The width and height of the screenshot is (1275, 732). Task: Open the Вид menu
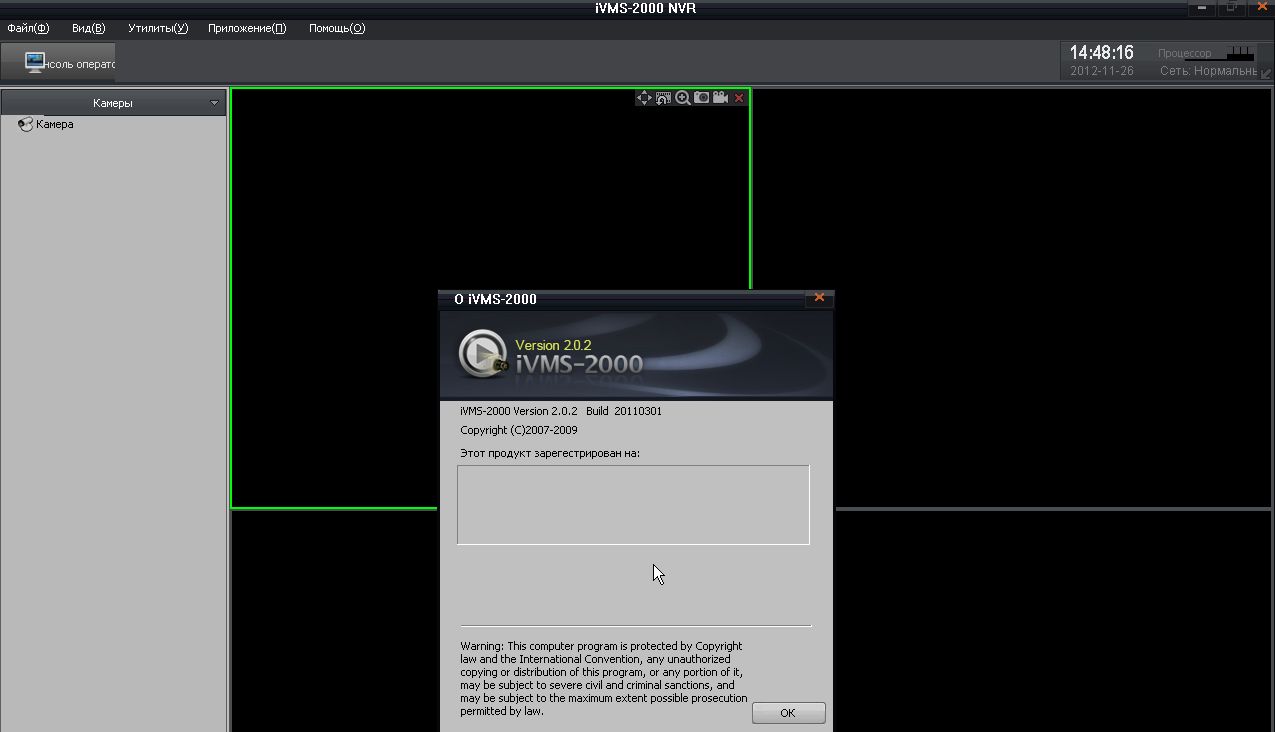(88, 28)
